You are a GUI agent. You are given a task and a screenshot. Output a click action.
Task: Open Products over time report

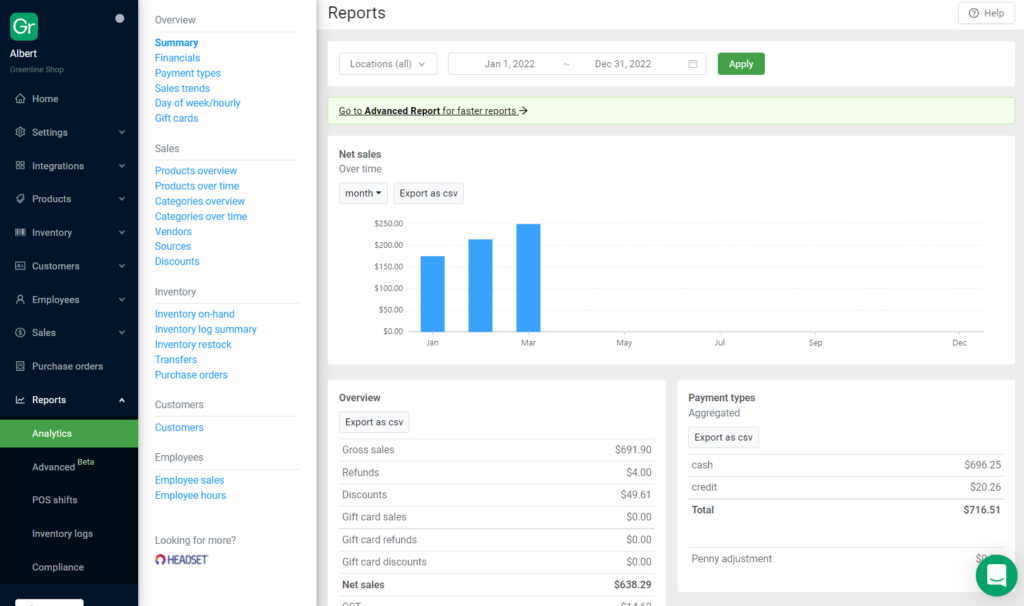(197, 186)
